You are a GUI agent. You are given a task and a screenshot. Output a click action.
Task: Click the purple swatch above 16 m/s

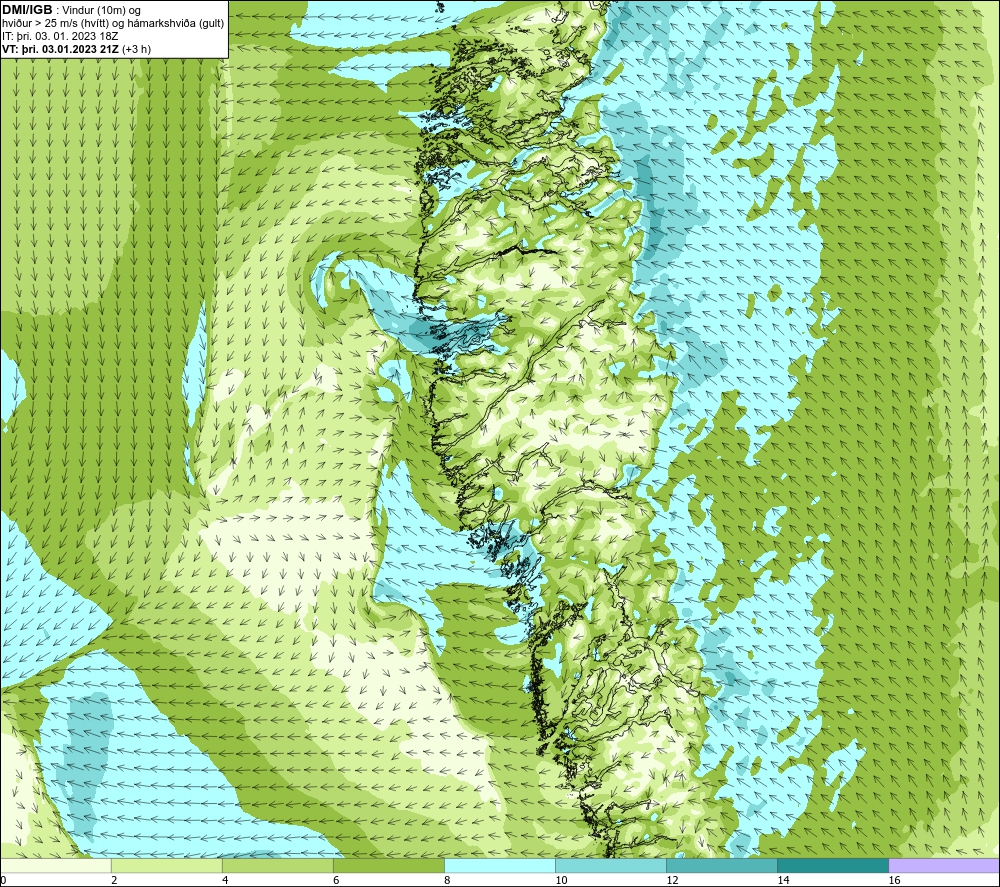[944, 865]
